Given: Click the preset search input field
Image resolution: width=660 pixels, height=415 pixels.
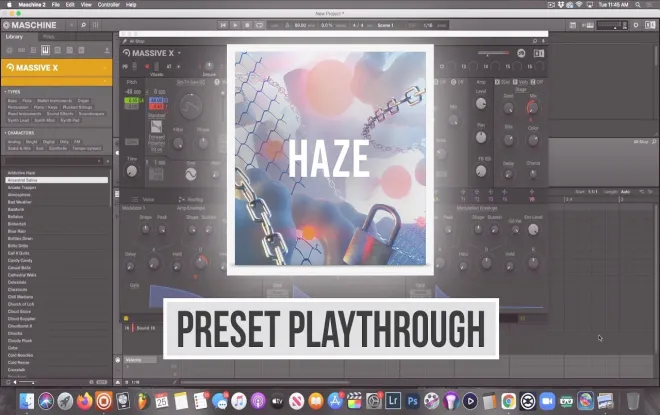Looking at the screenshot, I should (52, 161).
